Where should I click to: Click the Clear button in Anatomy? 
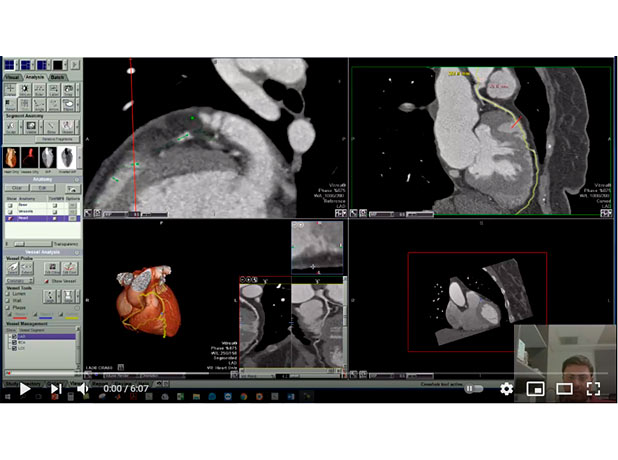[17, 187]
